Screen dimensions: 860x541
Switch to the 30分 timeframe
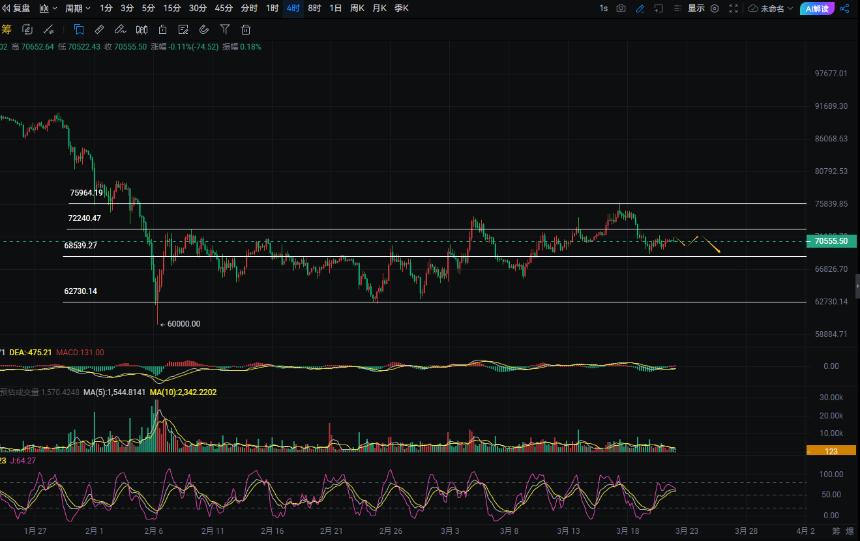[x=197, y=8]
